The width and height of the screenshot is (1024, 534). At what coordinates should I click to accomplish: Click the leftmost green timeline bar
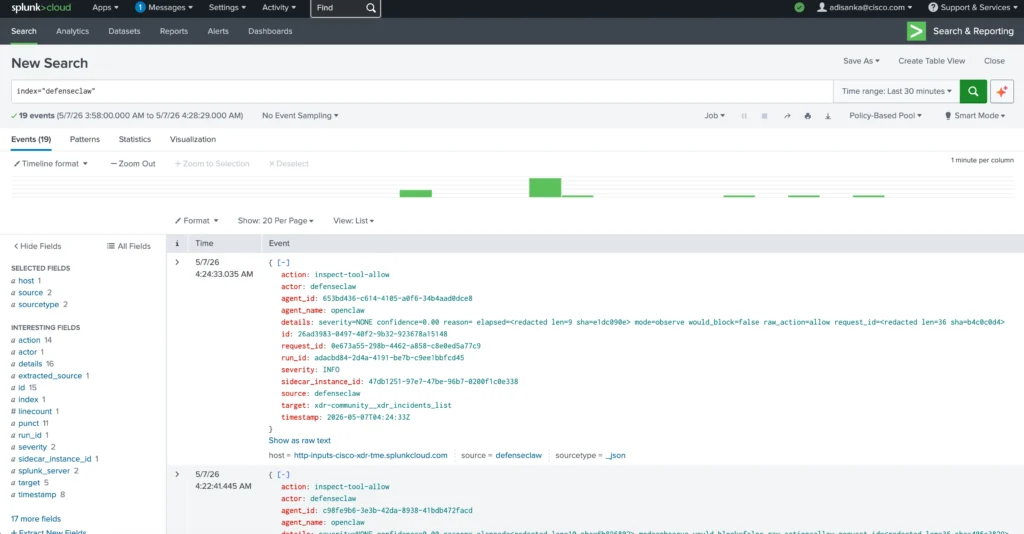415,193
